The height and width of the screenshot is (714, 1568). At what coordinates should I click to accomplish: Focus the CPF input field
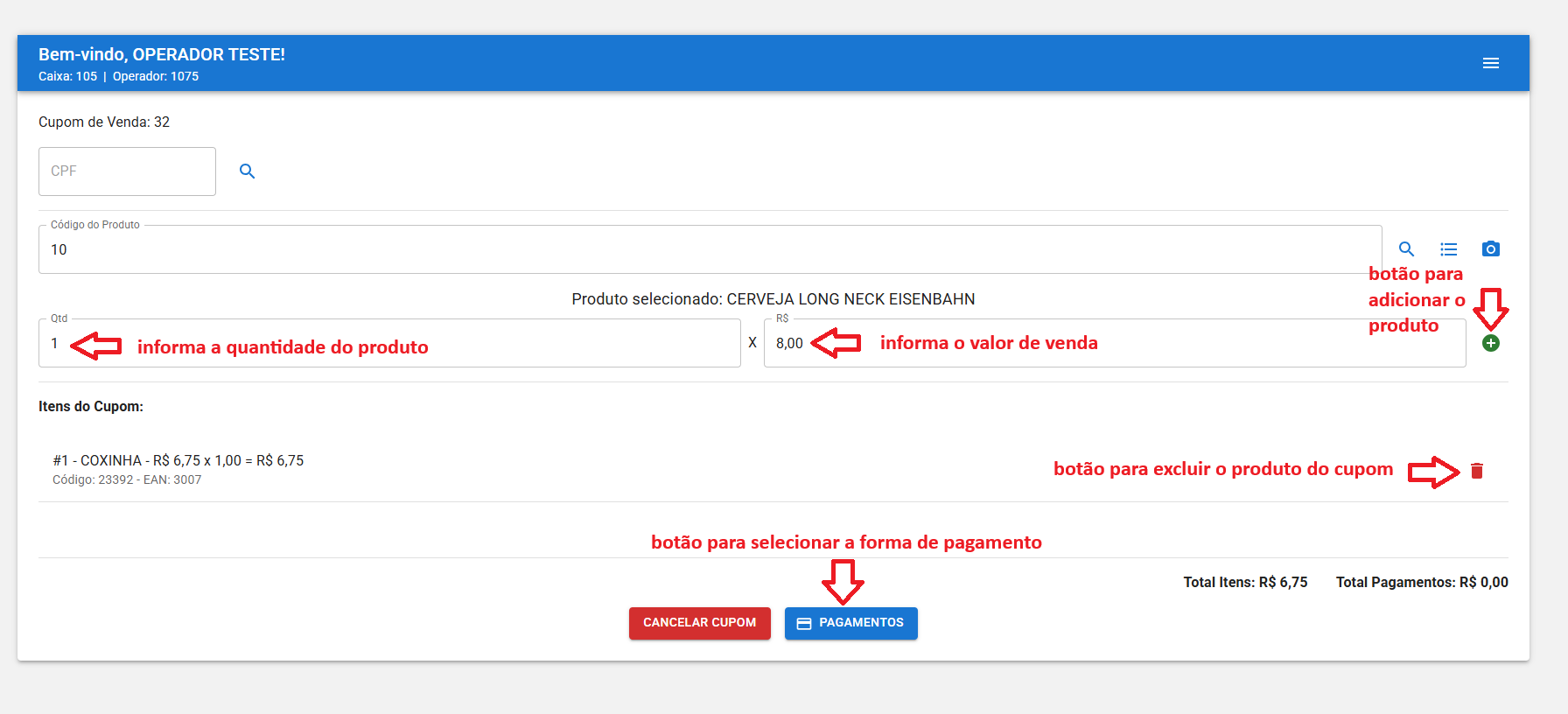click(x=127, y=171)
